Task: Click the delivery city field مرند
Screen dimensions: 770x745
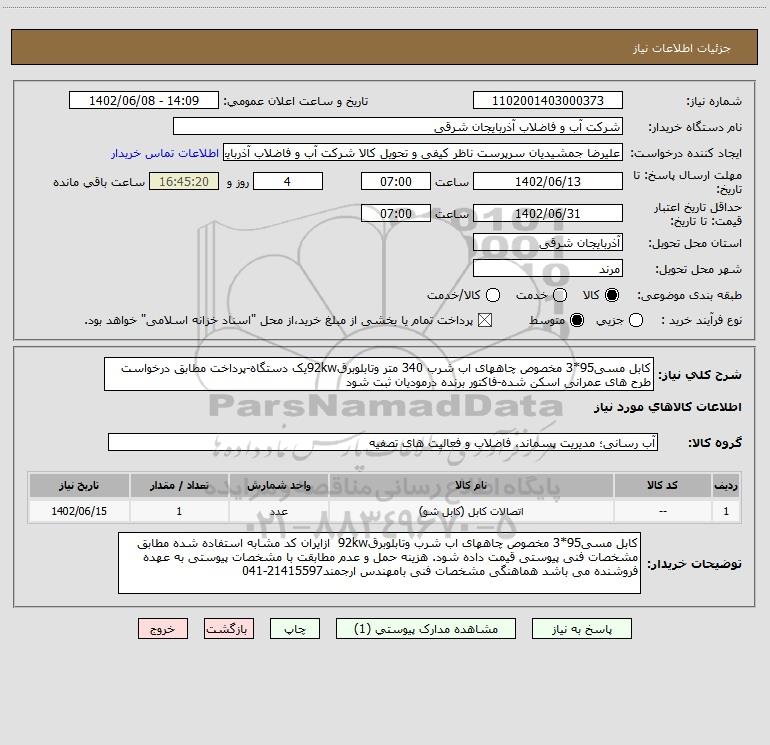Action: point(548,269)
